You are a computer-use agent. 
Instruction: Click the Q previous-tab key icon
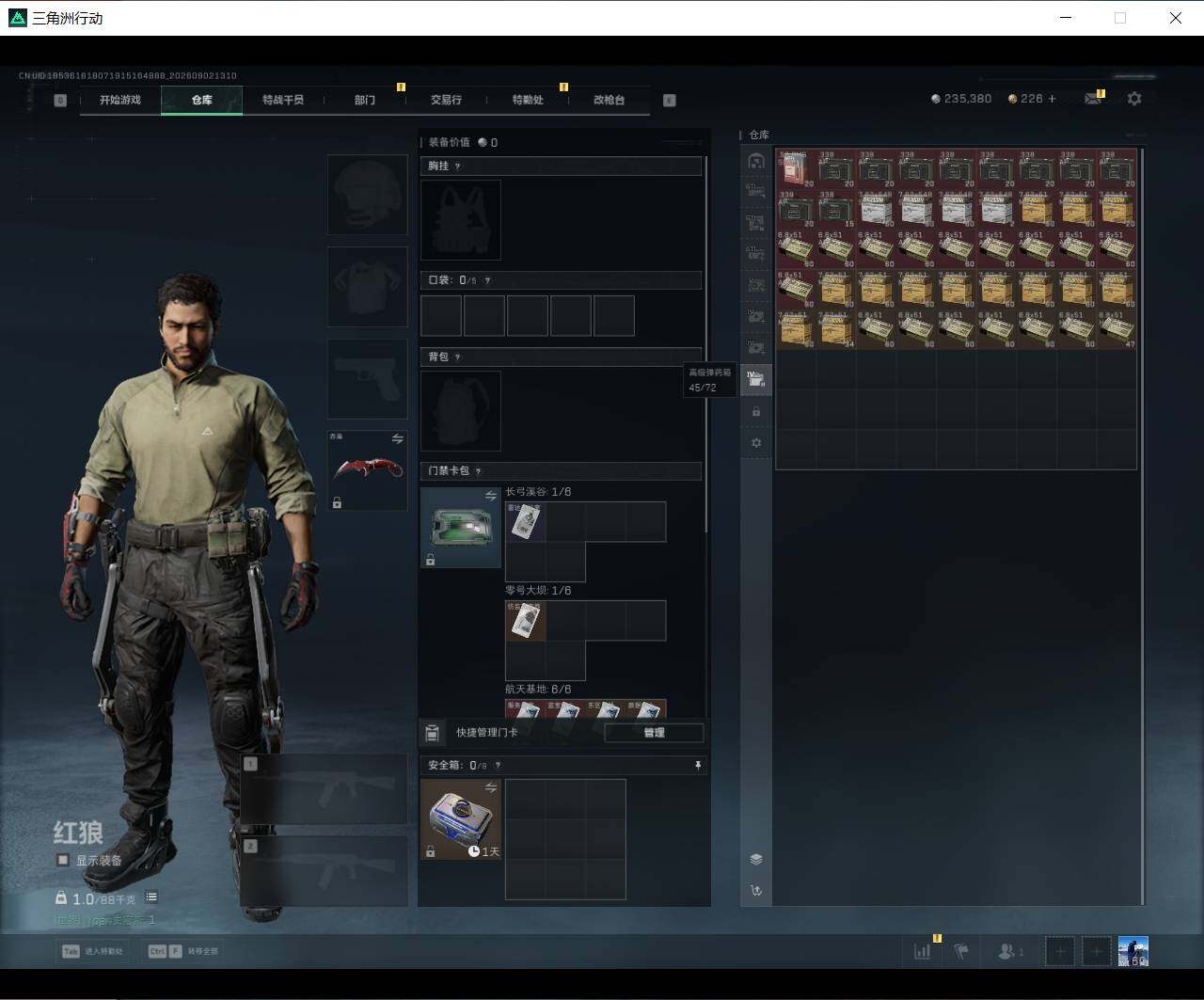point(60,100)
